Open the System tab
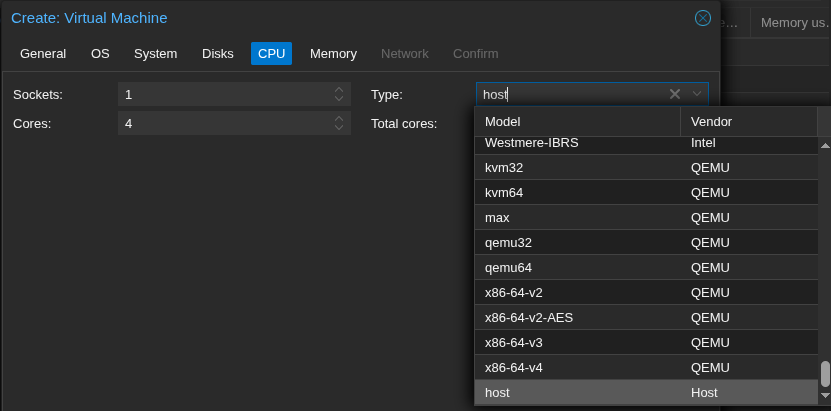Screen dimensions: 831x411 (x=155, y=53)
